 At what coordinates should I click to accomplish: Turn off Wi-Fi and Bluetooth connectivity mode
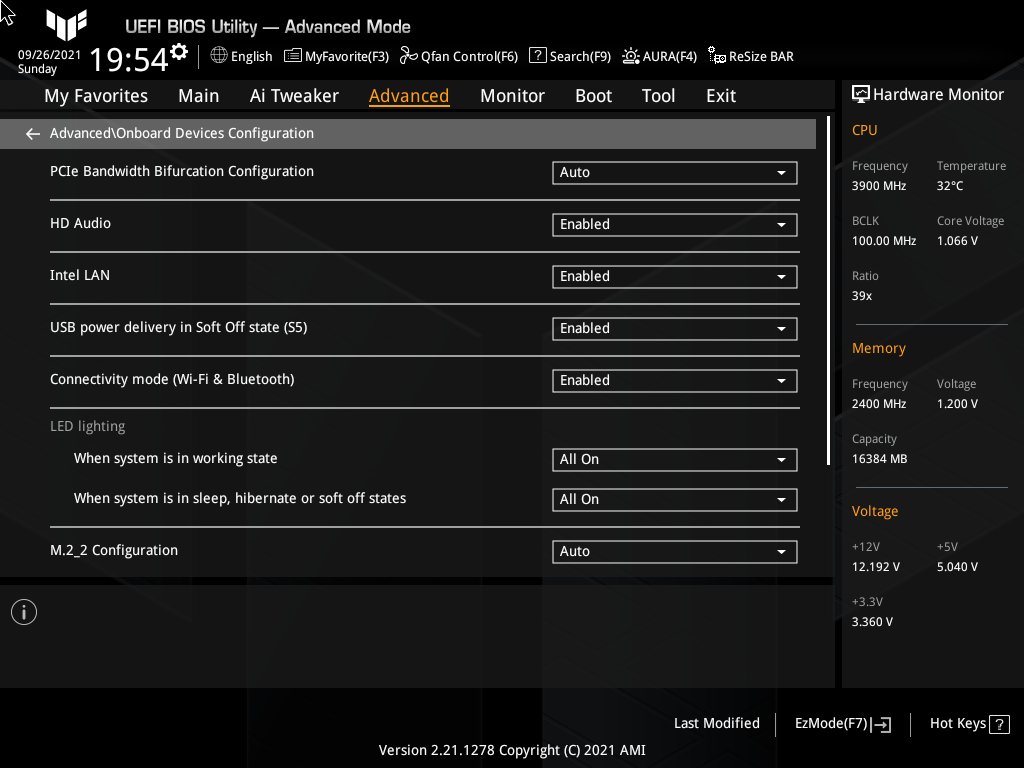pyautogui.click(x=674, y=380)
